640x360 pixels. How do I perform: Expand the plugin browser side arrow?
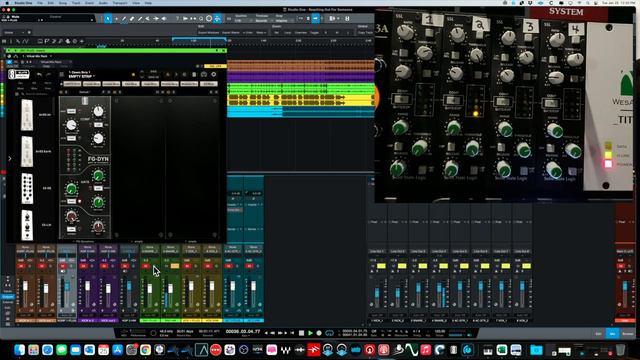[10, 158]
